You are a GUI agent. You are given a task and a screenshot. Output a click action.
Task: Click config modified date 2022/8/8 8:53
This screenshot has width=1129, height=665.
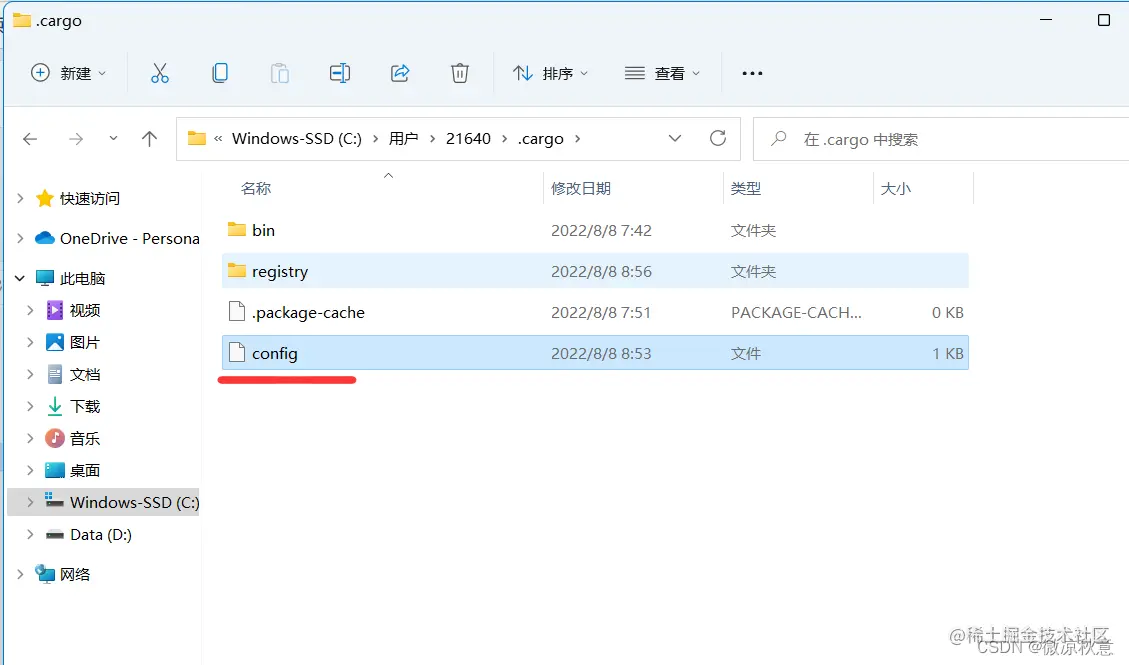[601, 353]
